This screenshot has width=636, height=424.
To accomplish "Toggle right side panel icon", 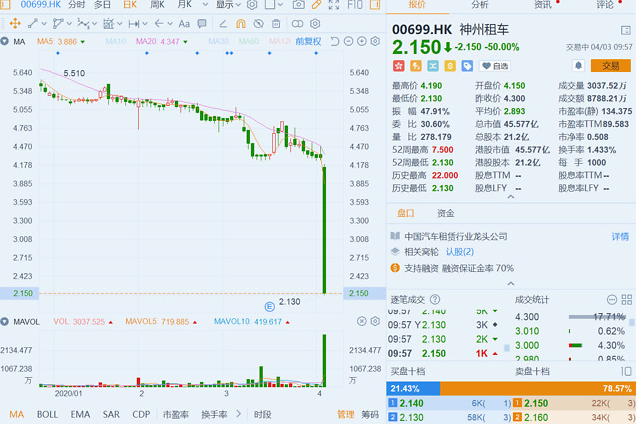I will click(375, 4).
